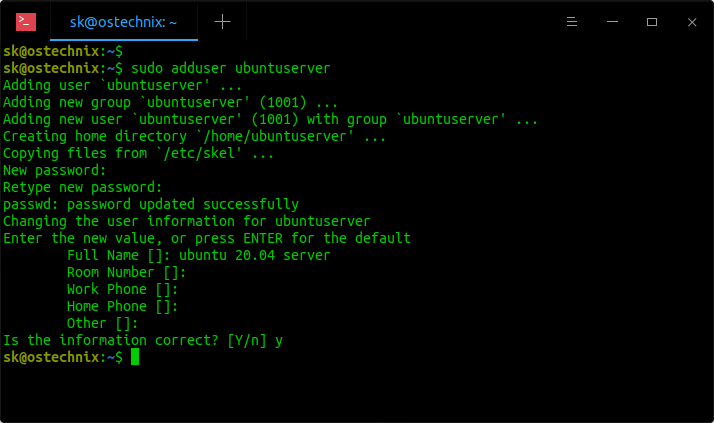Open a new tab with plus icon
This screenshot has width=714, height=423.
point(222,22)
